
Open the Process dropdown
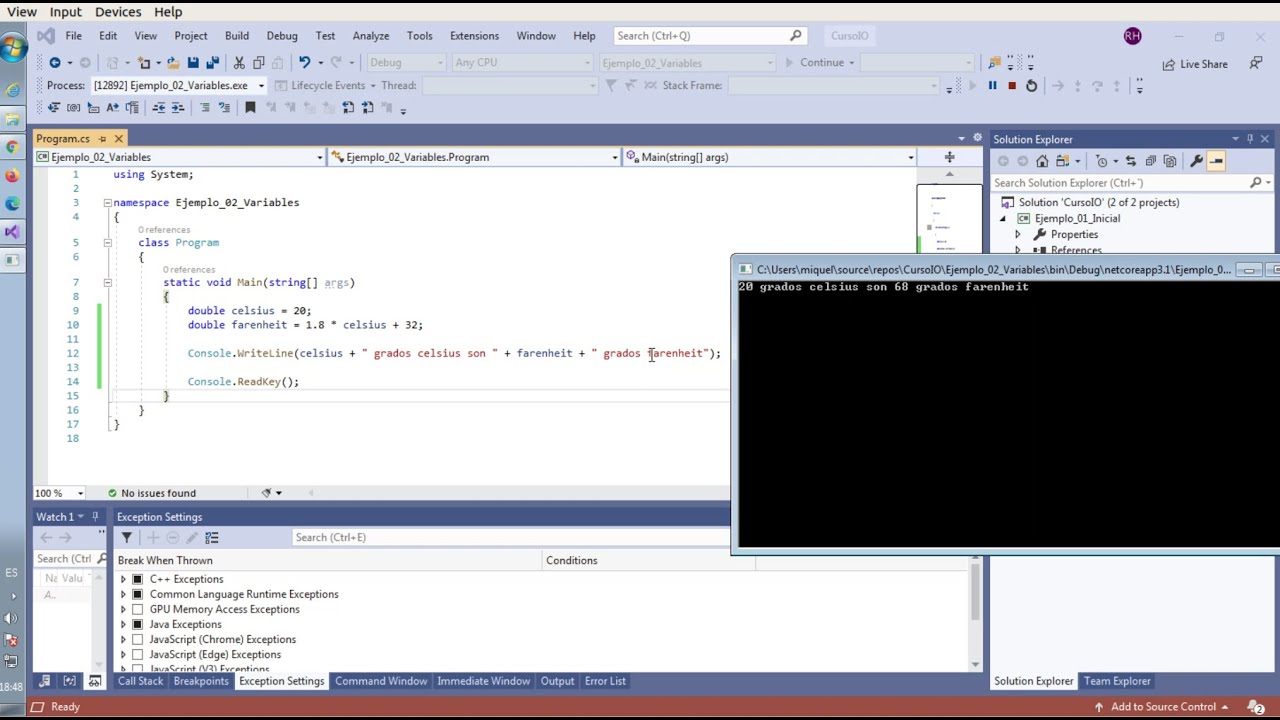pos(261,86)
